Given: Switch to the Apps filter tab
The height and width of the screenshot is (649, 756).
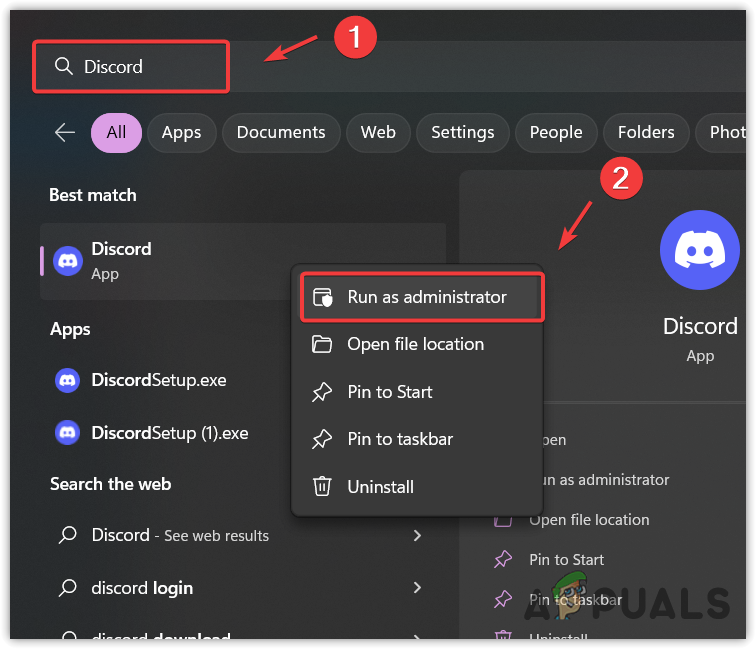Looking at the screenshot, I should pyautogui.click(x=181, y=133).
